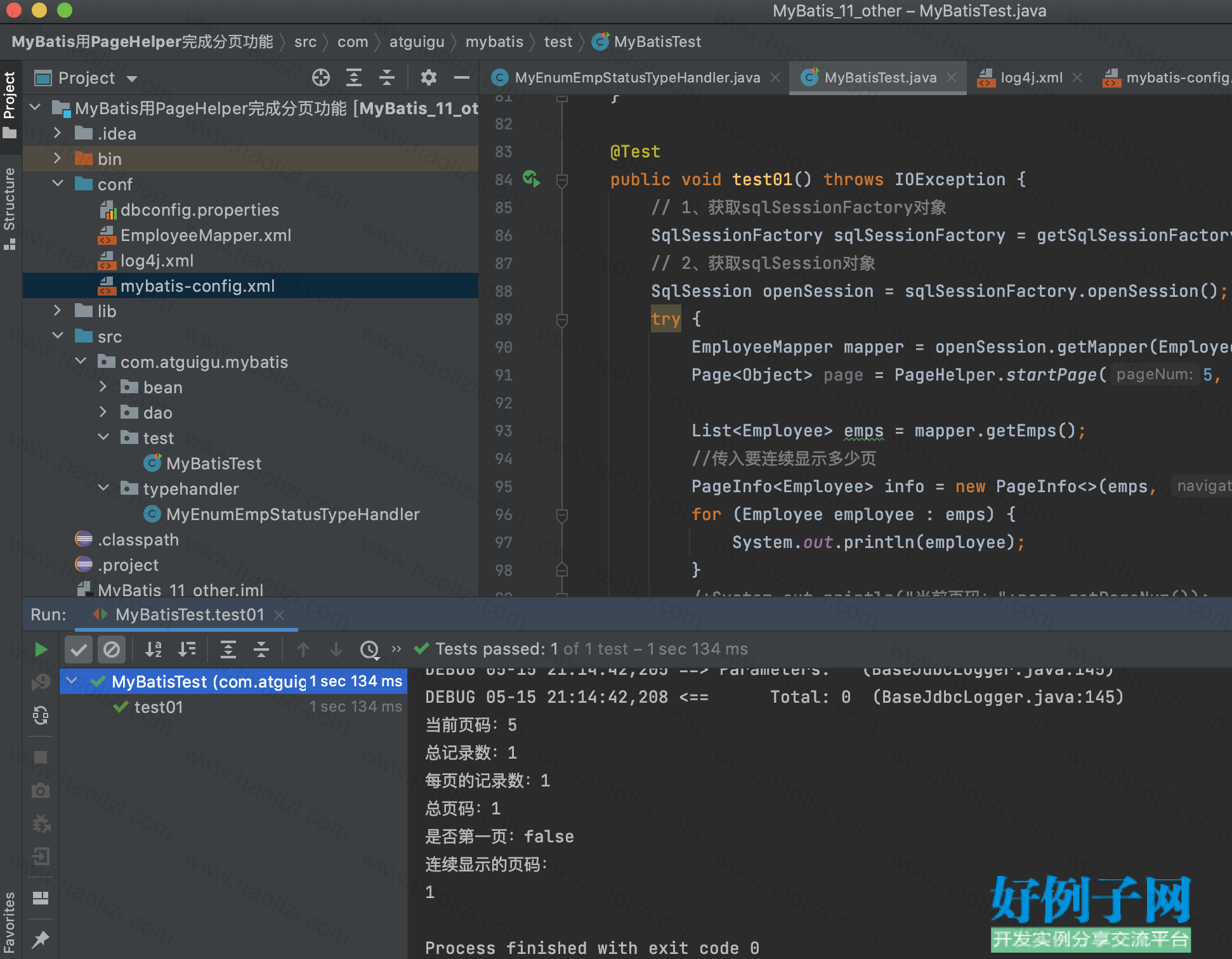Collapse MyBatisTest result node
Screen dimensions: 1232x959
coord(72,681)
